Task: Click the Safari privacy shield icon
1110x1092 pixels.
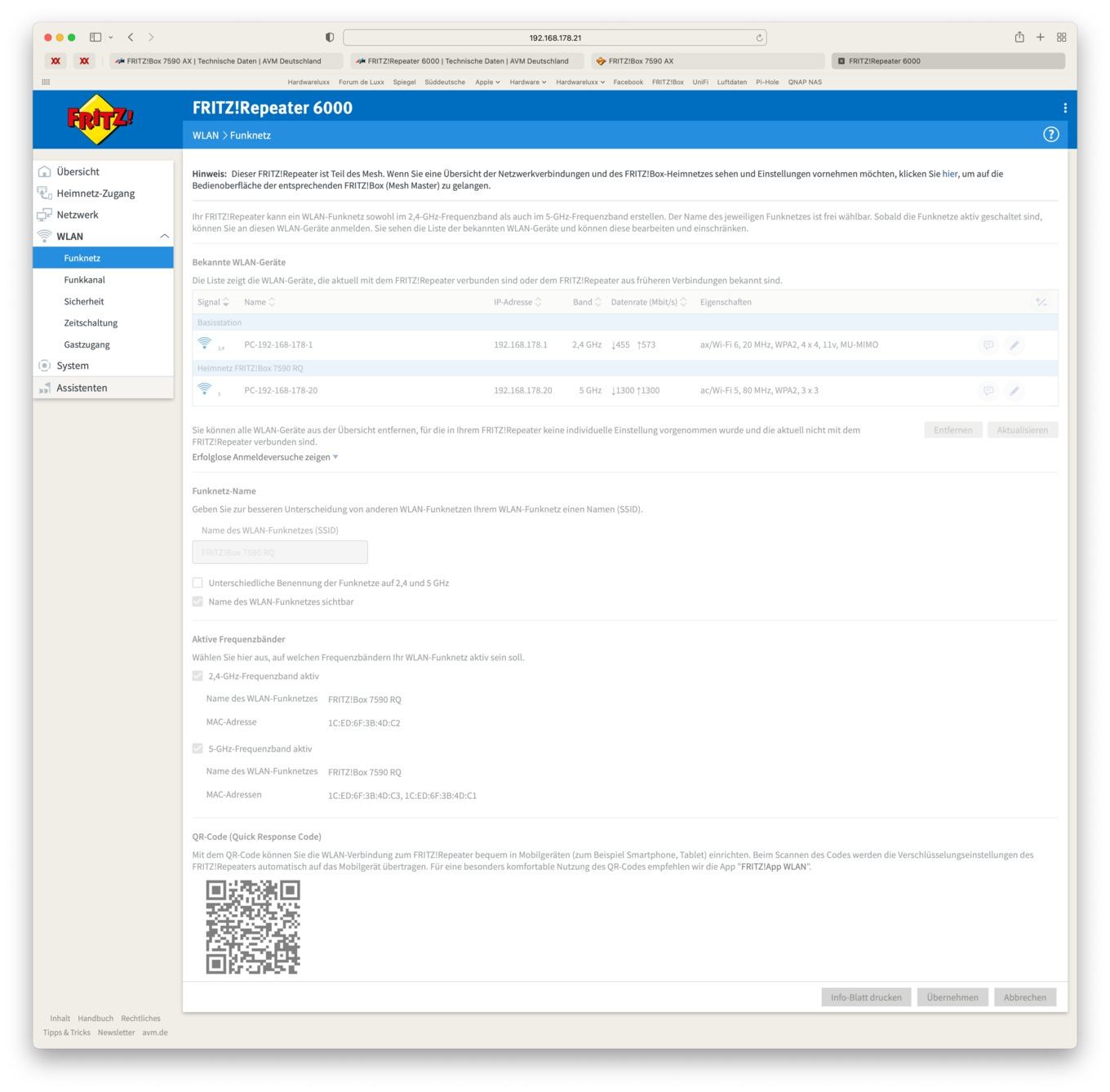Action: click(330, 37)
